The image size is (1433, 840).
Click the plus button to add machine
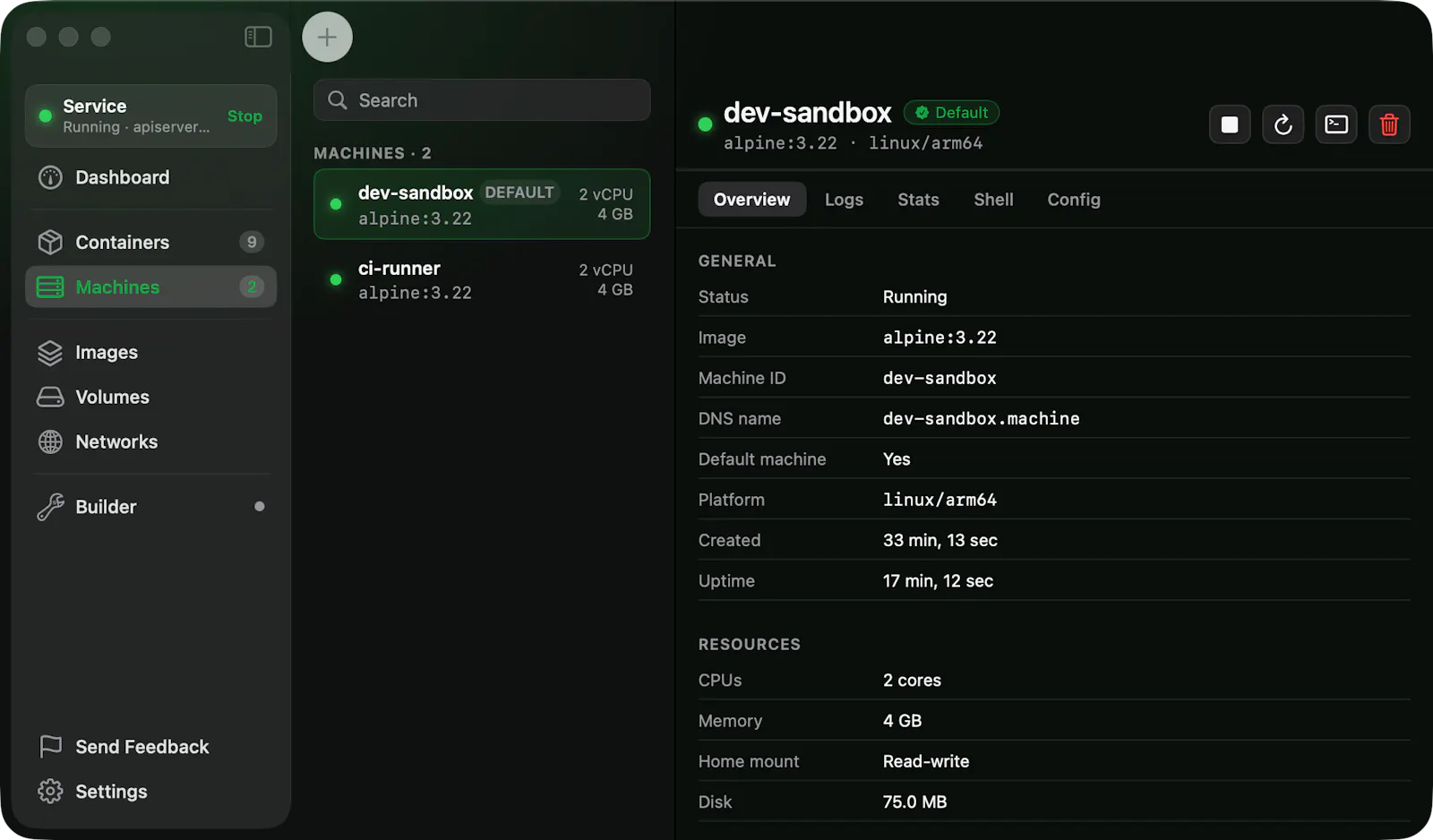[x=327, y=37]
